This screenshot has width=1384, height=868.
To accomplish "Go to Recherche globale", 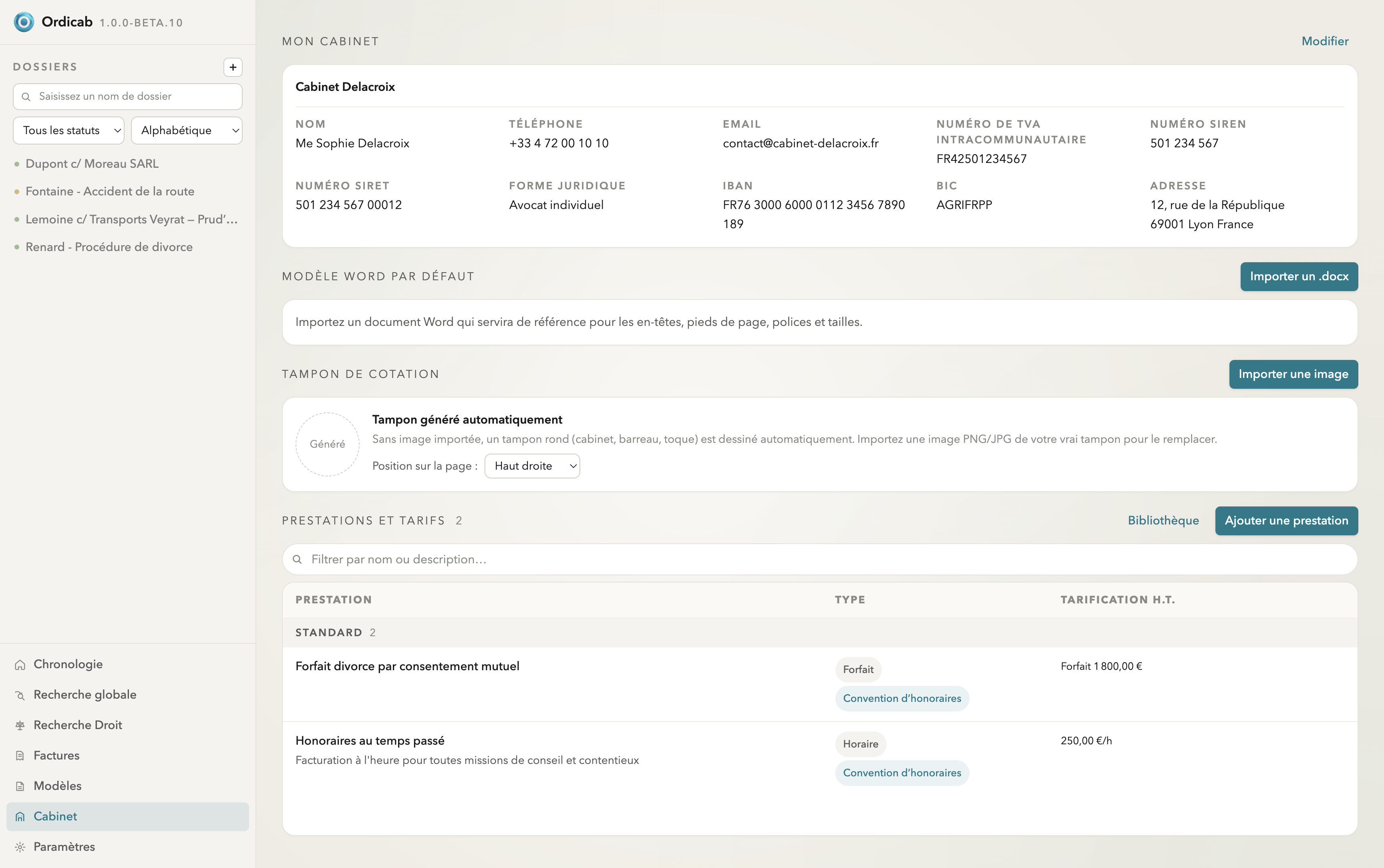I will point(127,695).
